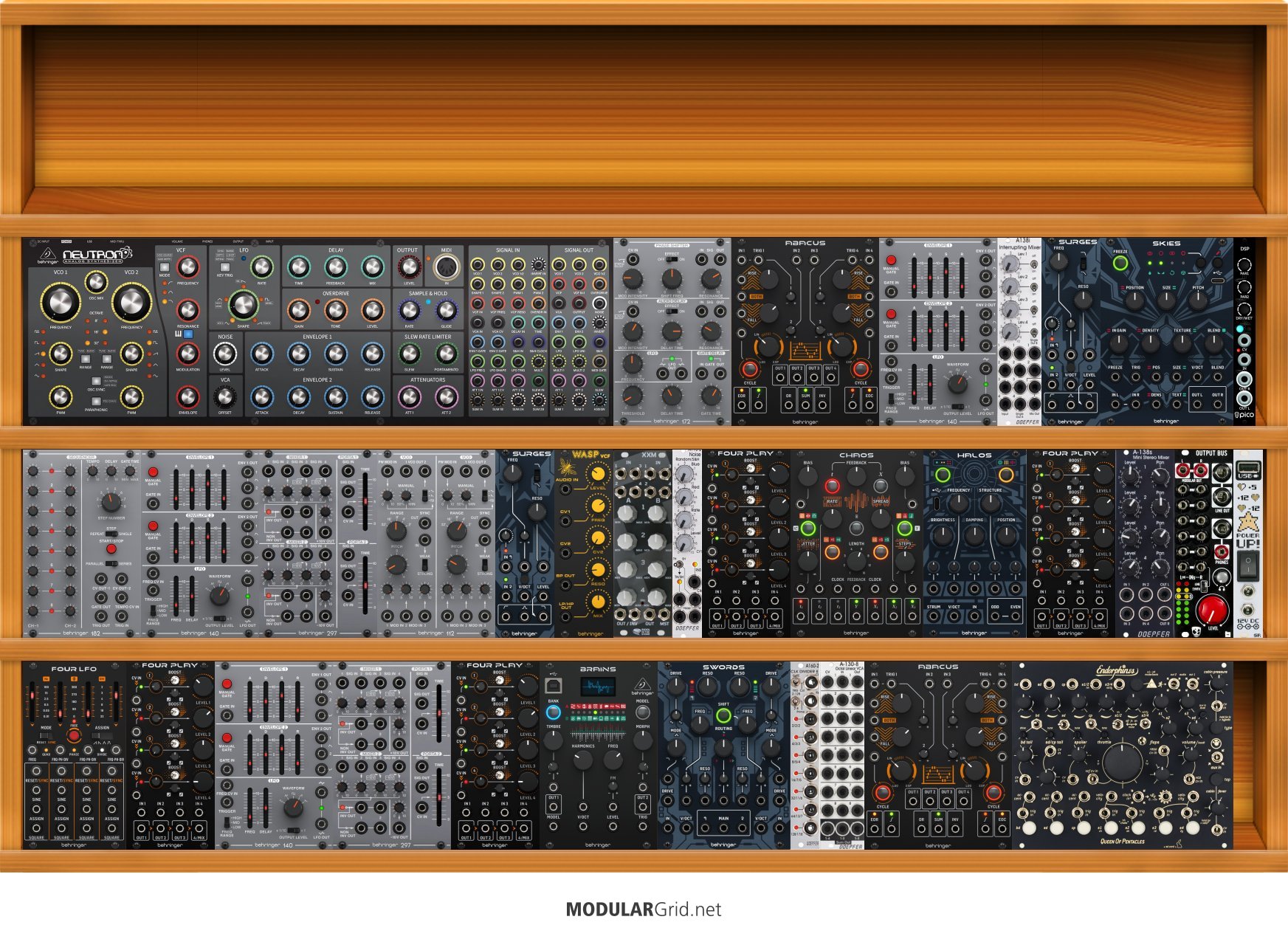Select the A-138i Interrupting Mixer module
The image size is (1288, 925).
[1019, 331]
